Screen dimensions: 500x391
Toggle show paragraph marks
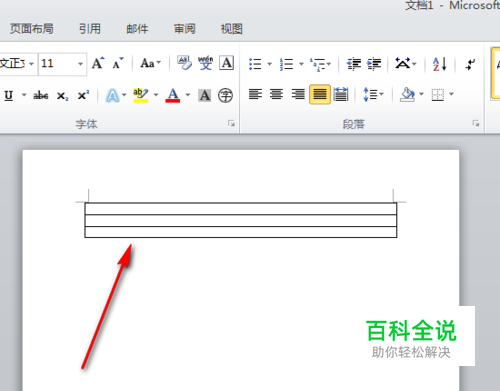click(x=470, y=64)
